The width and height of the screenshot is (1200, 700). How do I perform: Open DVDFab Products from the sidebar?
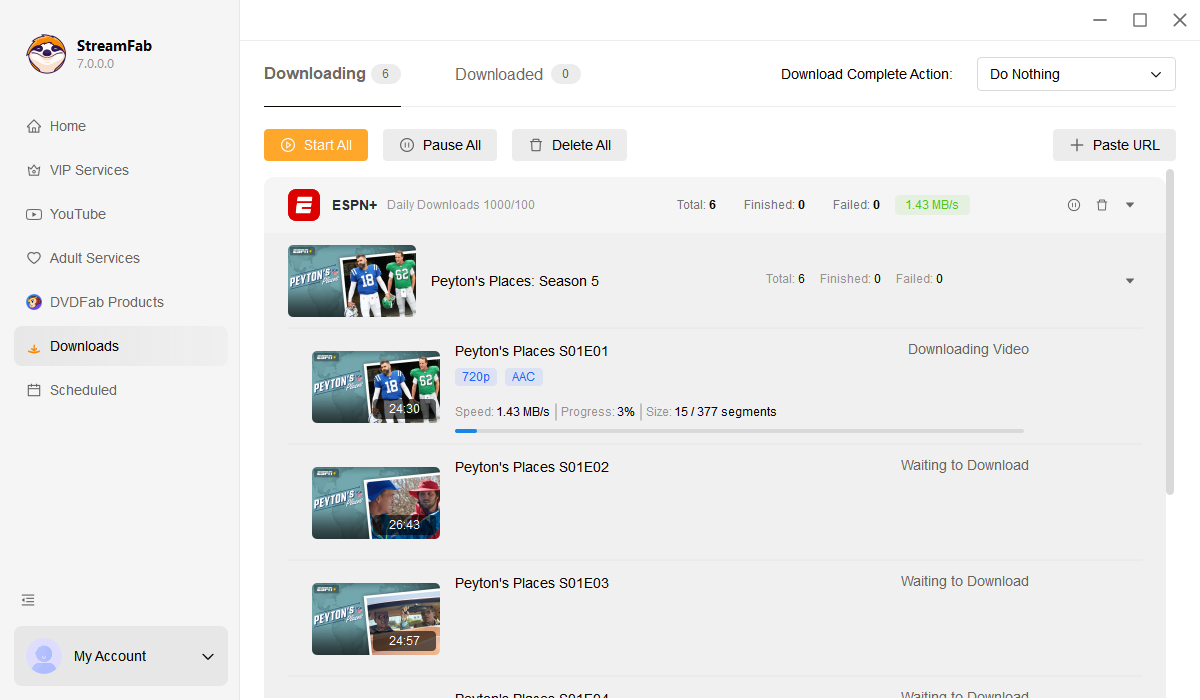coord(106,302)
